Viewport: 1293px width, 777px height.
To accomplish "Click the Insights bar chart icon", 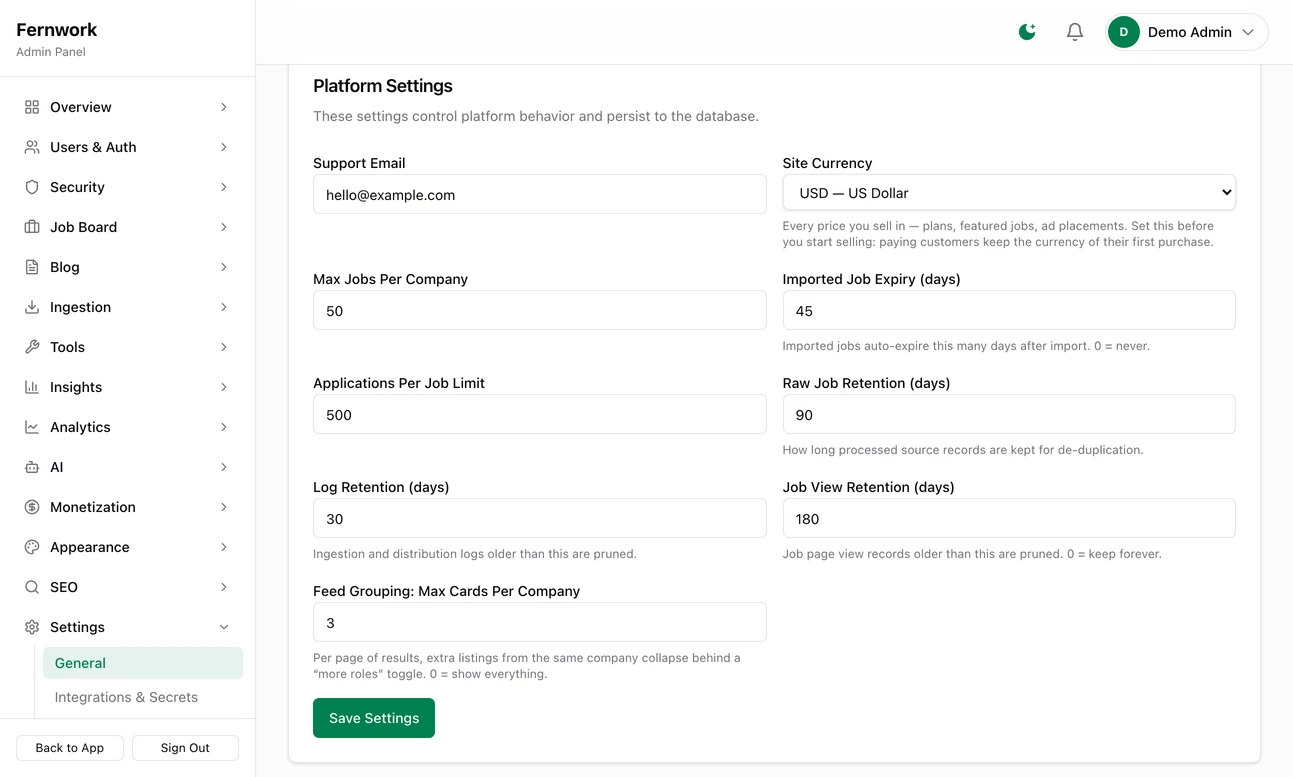I will click(x=32, y=387).
